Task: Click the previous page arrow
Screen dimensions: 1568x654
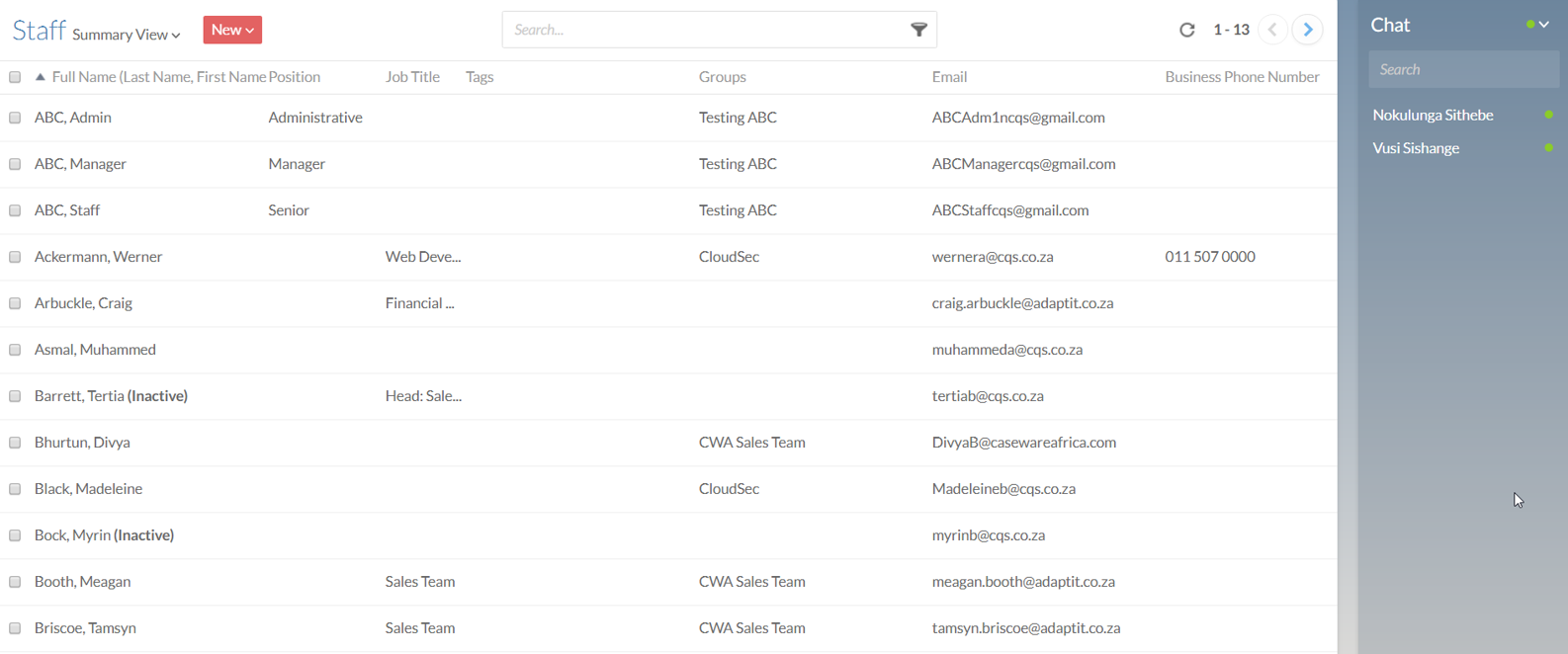Action: click(x=1272, y=30)
